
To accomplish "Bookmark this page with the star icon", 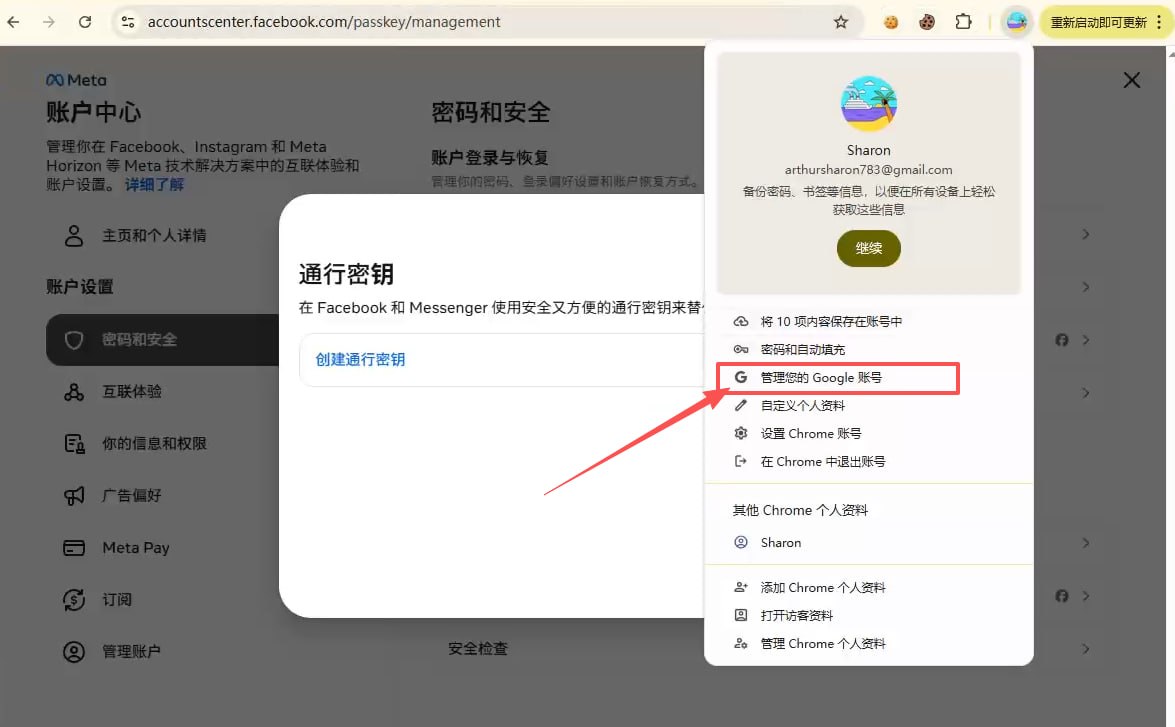I will click(841, 22).
